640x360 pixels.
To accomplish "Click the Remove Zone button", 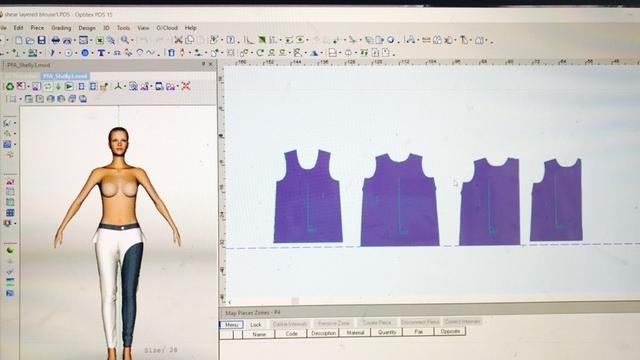I will click(333, 323).
